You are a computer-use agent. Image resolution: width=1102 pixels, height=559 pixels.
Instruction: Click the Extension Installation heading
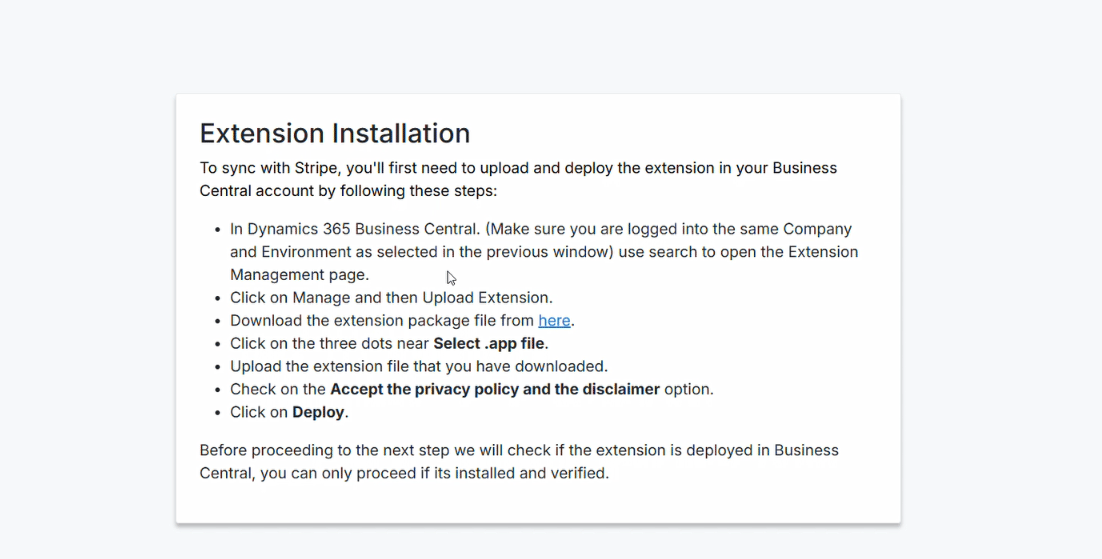click(x=335, y=133)
